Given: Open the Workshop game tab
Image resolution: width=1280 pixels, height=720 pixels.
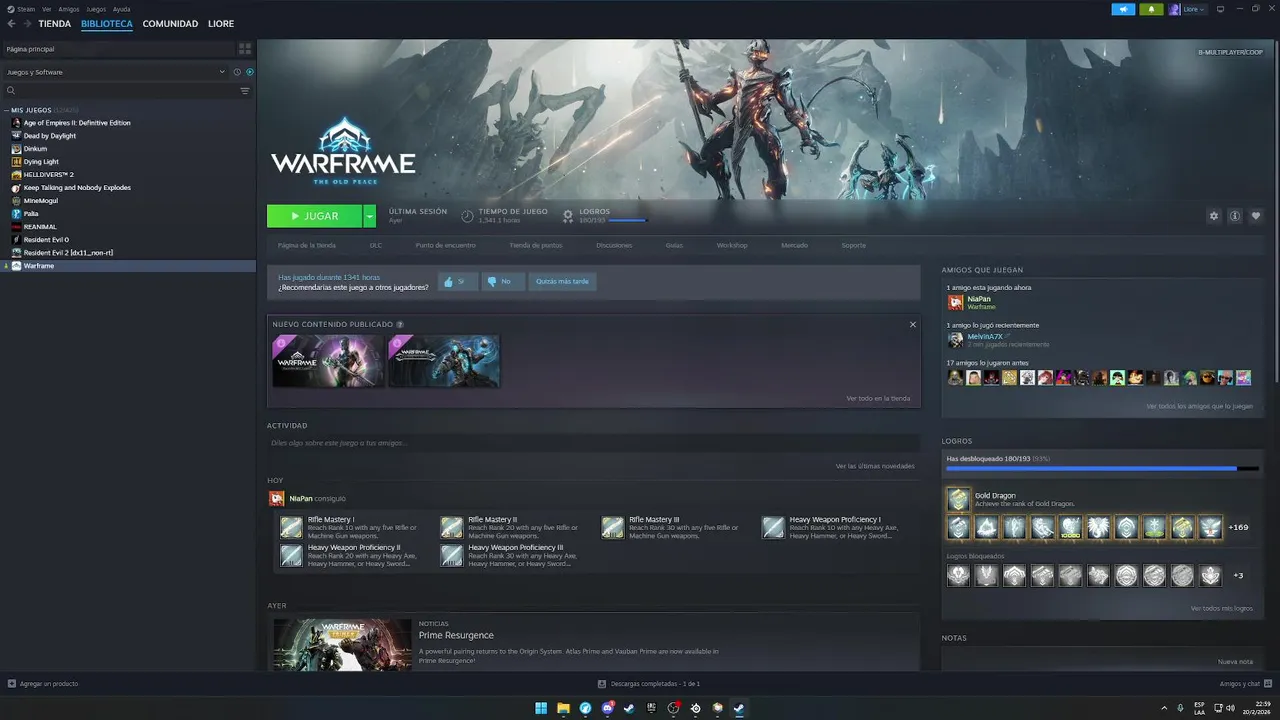Looking at the screenshot, I should [x=732, y=245].
